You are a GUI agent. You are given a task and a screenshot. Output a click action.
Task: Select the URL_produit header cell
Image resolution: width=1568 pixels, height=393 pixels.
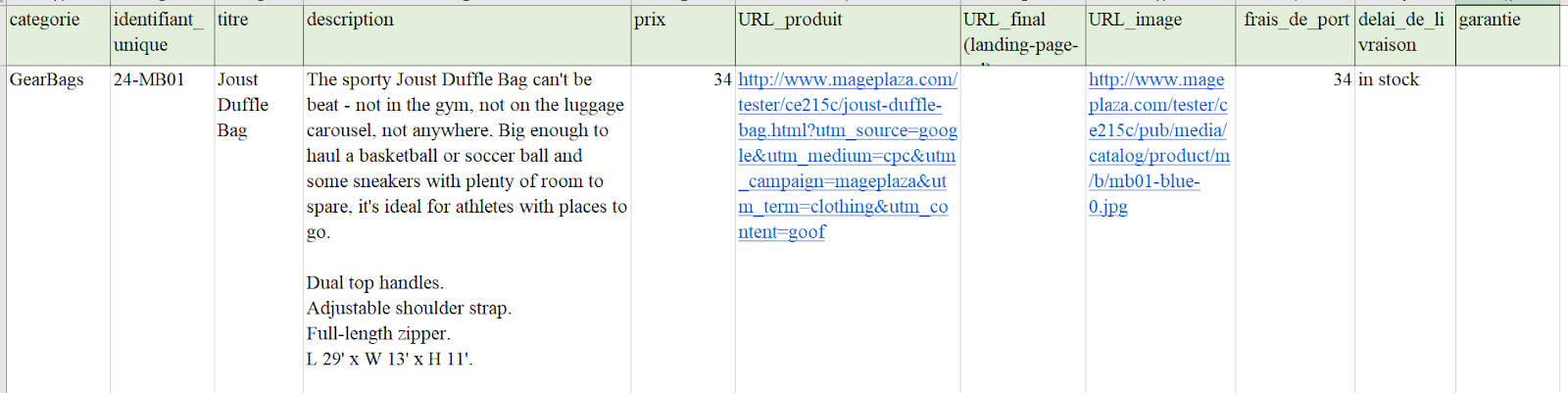[x=848, y=35]
